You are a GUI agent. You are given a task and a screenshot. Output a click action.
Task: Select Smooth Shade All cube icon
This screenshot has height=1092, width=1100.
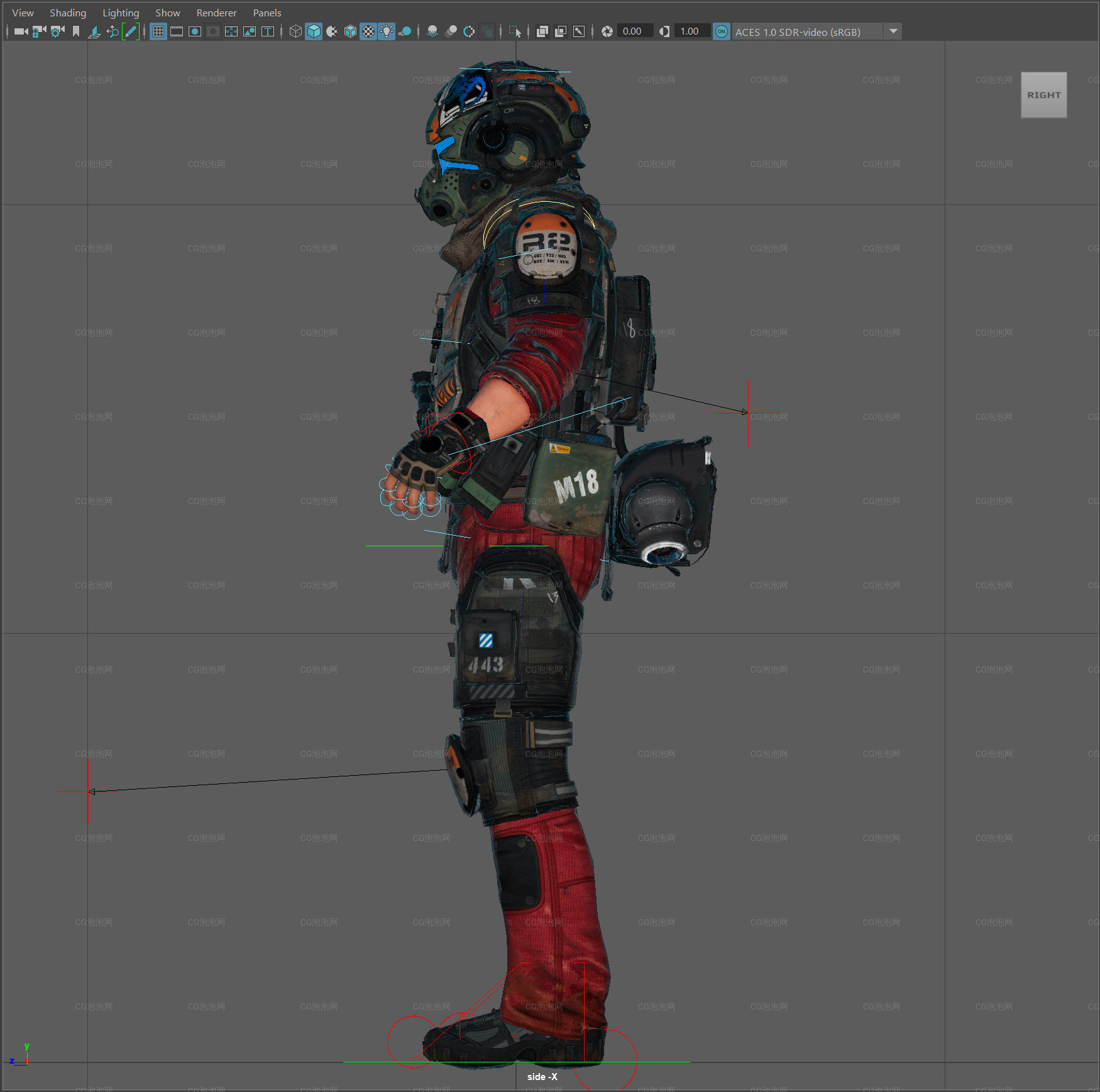tap(314, 31)
